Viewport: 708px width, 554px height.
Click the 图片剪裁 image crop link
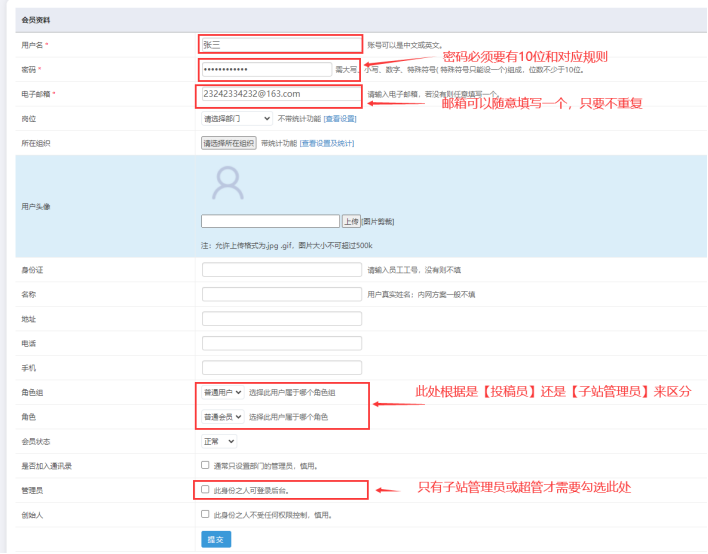tap(378, 221)
